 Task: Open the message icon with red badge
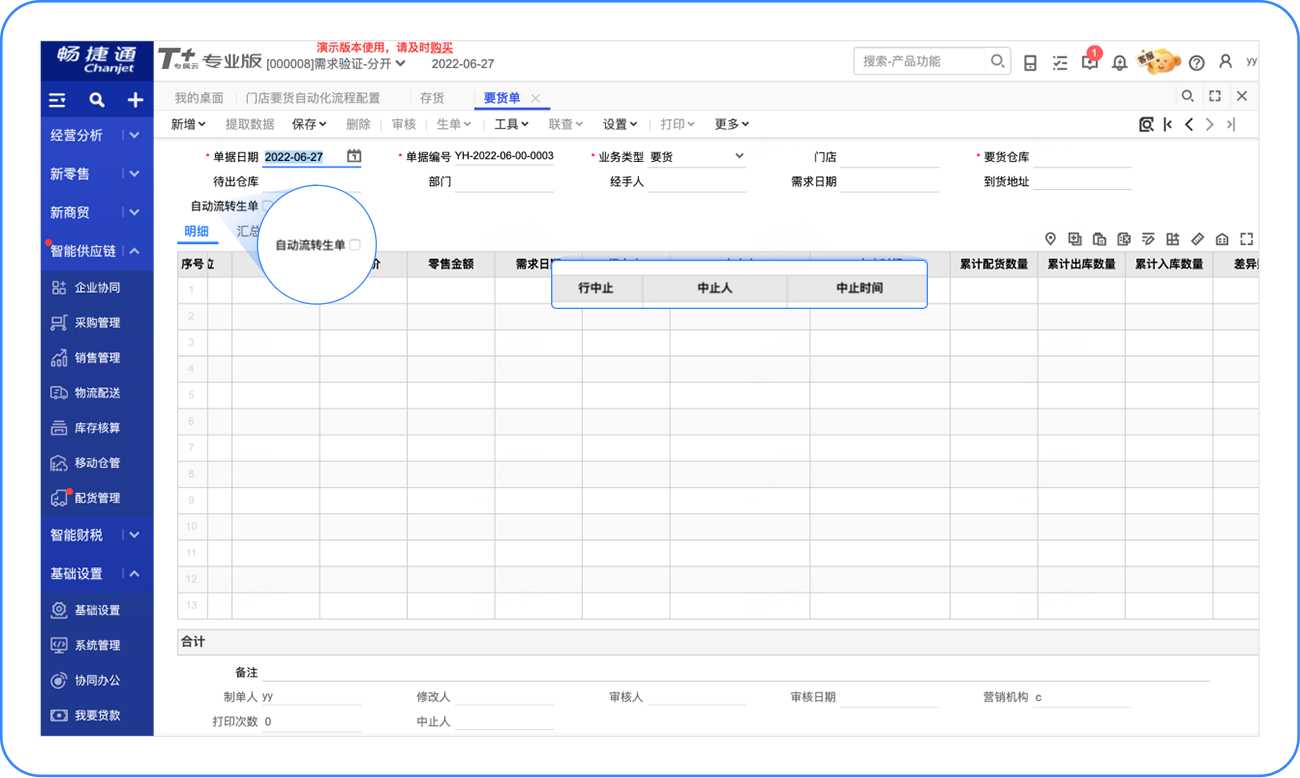click(x=1089, y=62)
